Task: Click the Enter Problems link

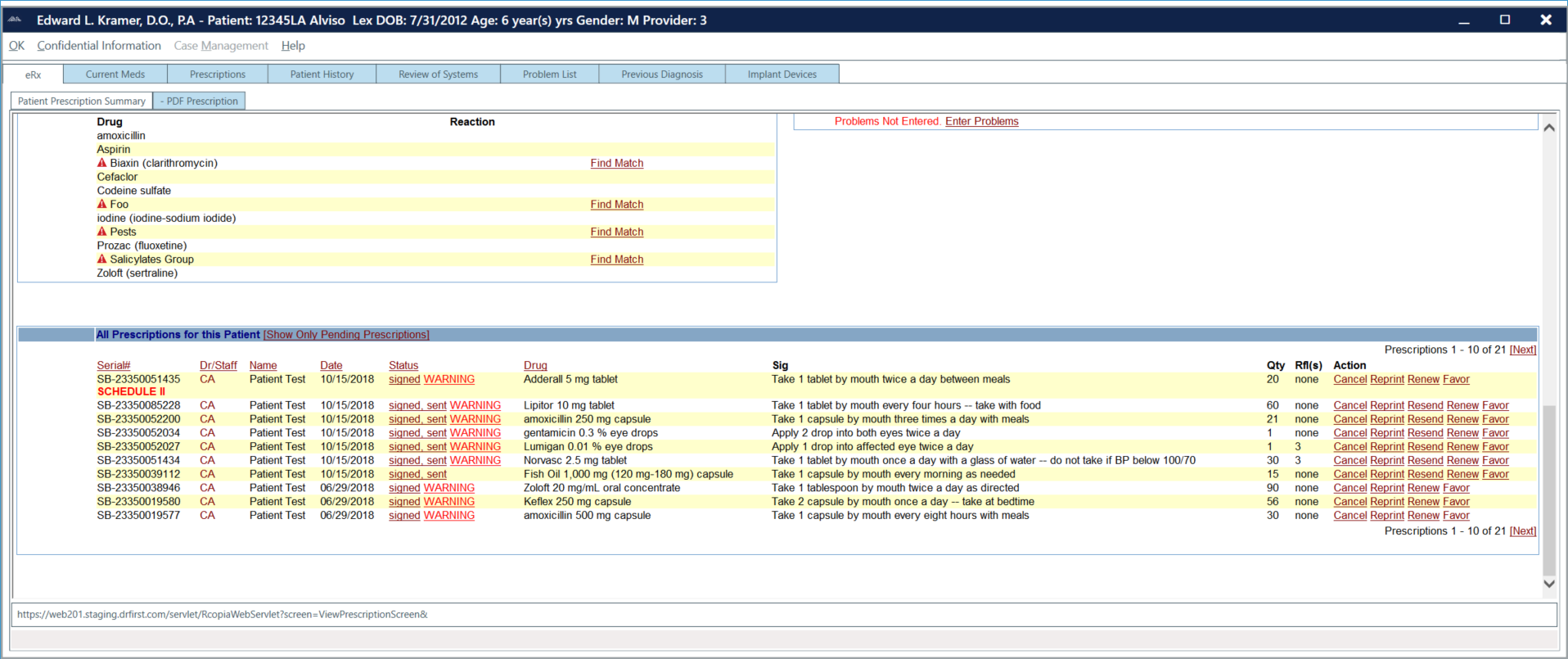Action: pos(982,121)
